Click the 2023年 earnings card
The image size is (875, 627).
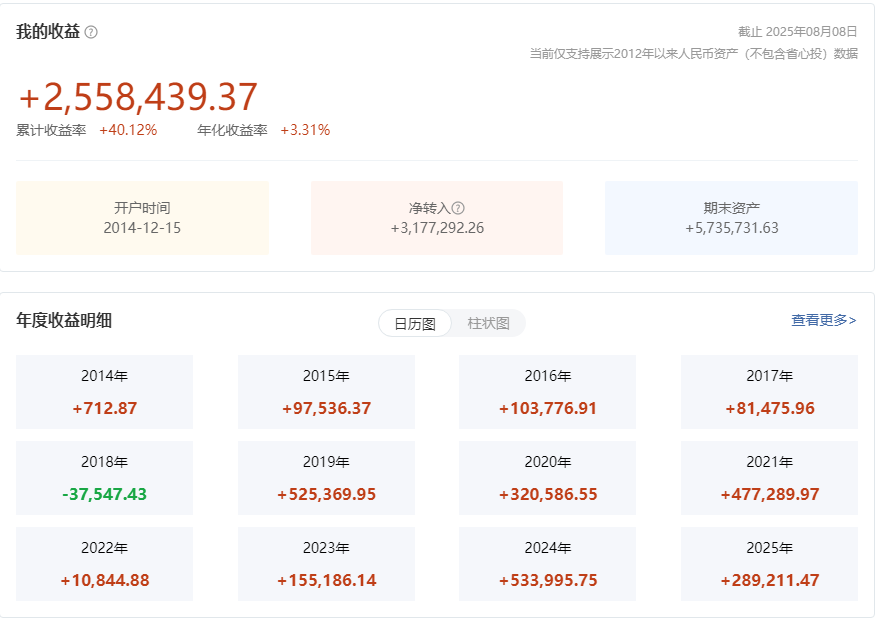coord(326,564)
